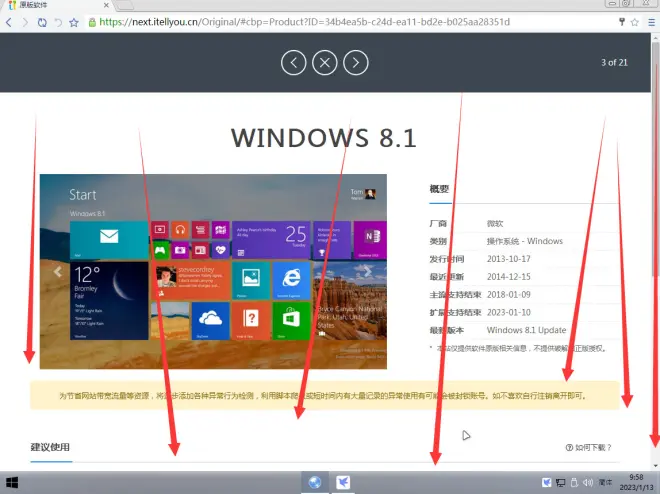Viewport: 660px width, 494px height.
Task: Click the key icon in address bar
Action: click(622, 22)
